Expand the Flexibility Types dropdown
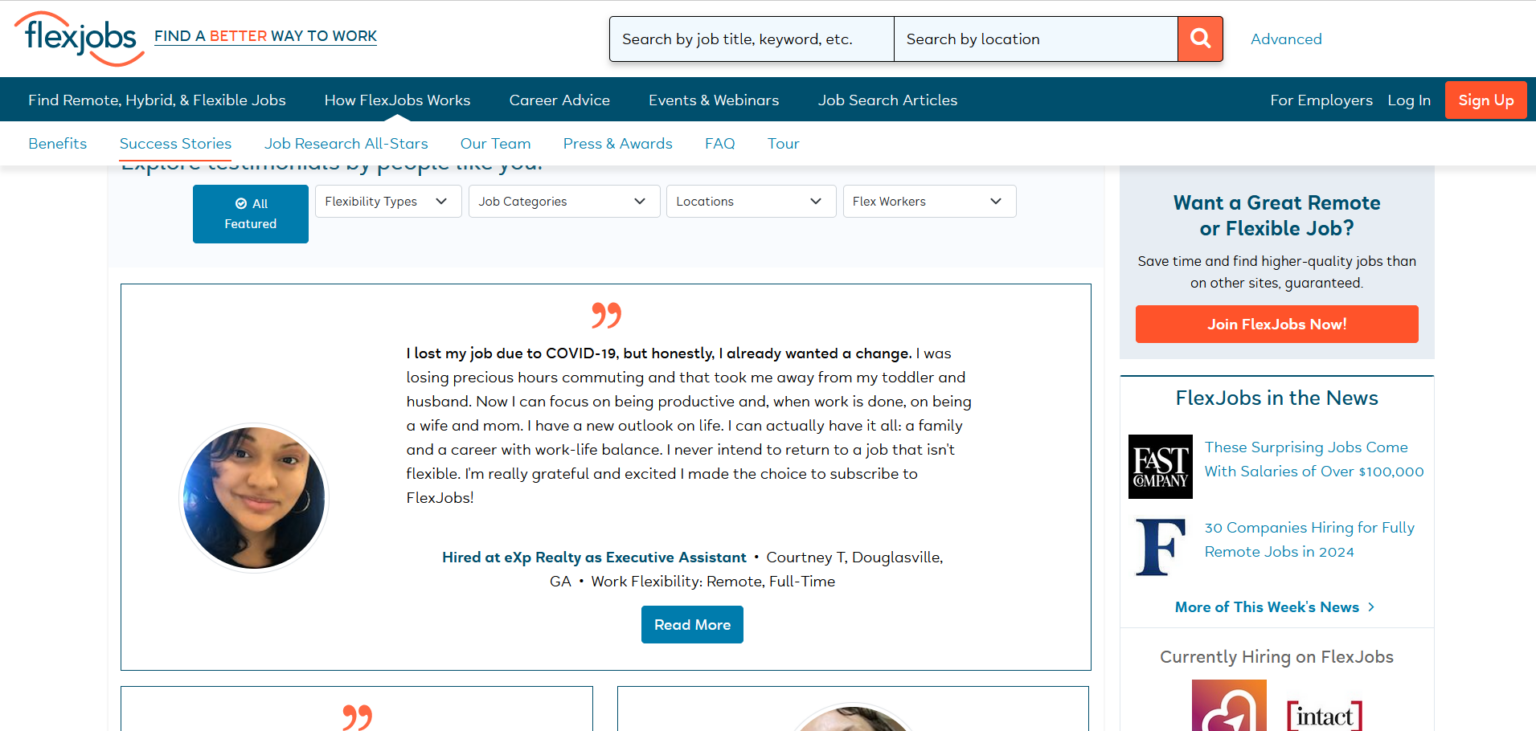This screenshot has height=731, width=1536. coord(388,201)
